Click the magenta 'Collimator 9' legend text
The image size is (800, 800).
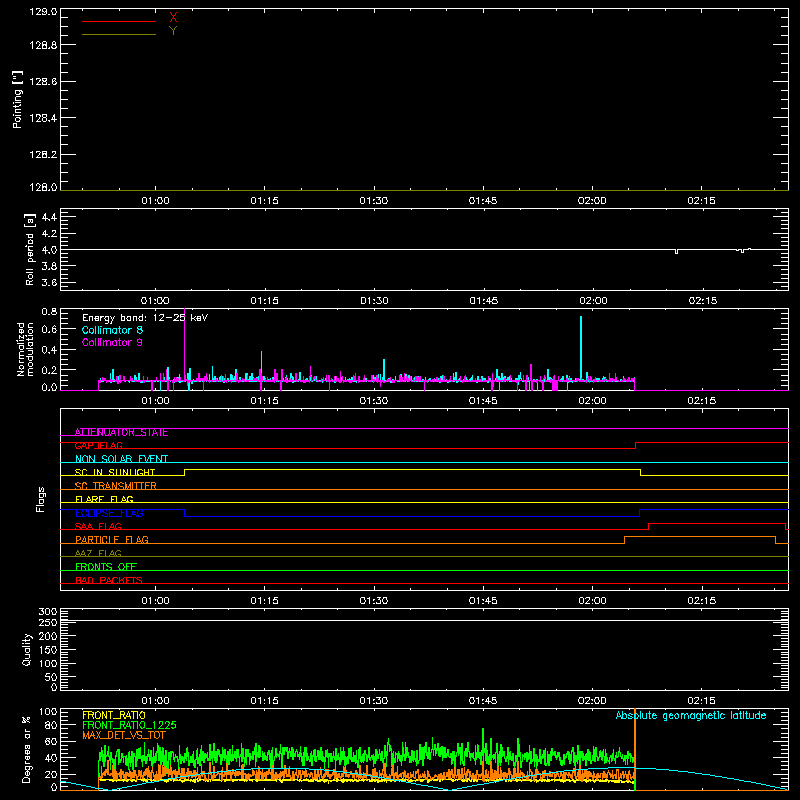click(112, 342)
